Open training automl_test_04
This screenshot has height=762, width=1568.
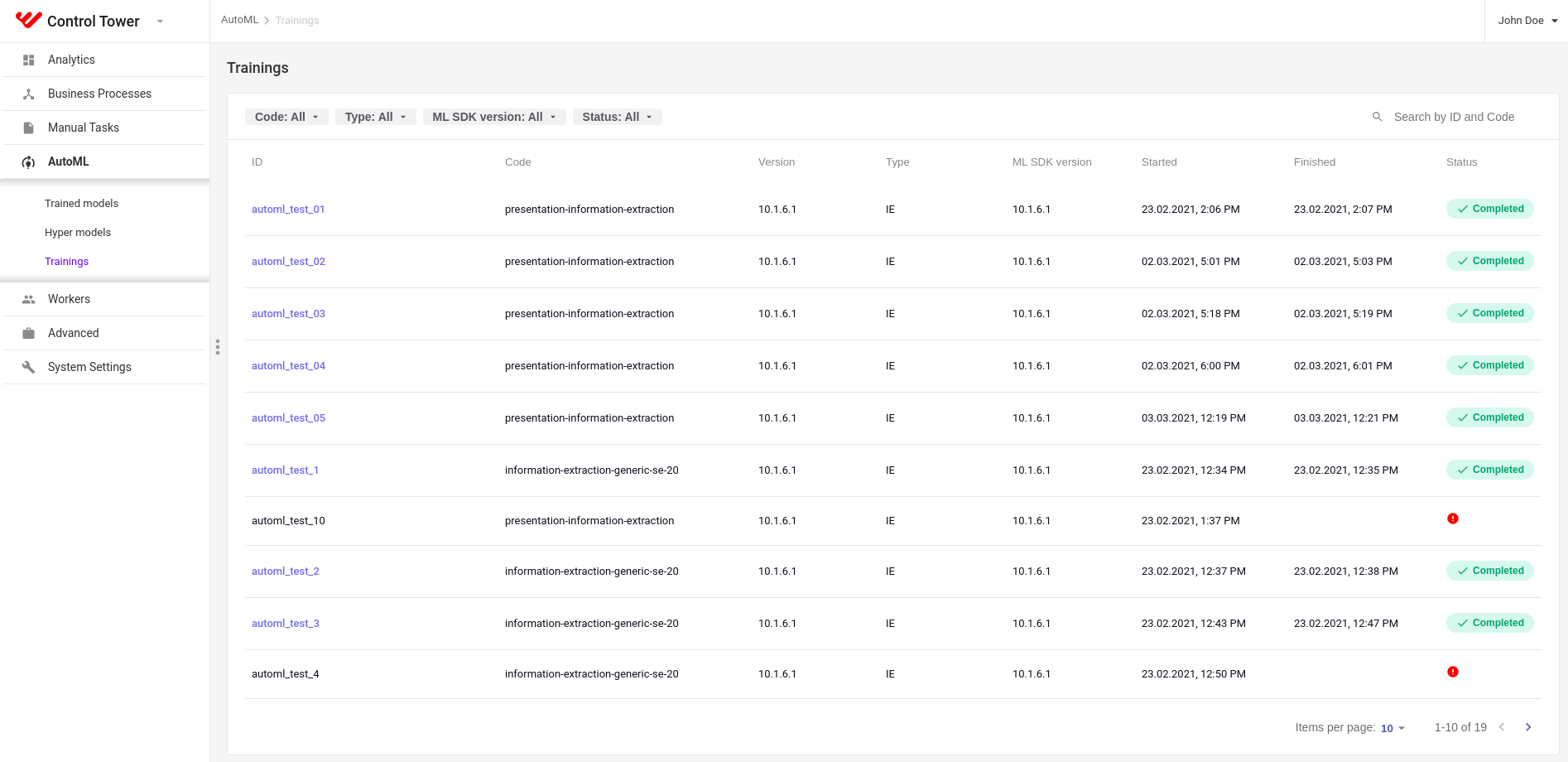point(288,366)
